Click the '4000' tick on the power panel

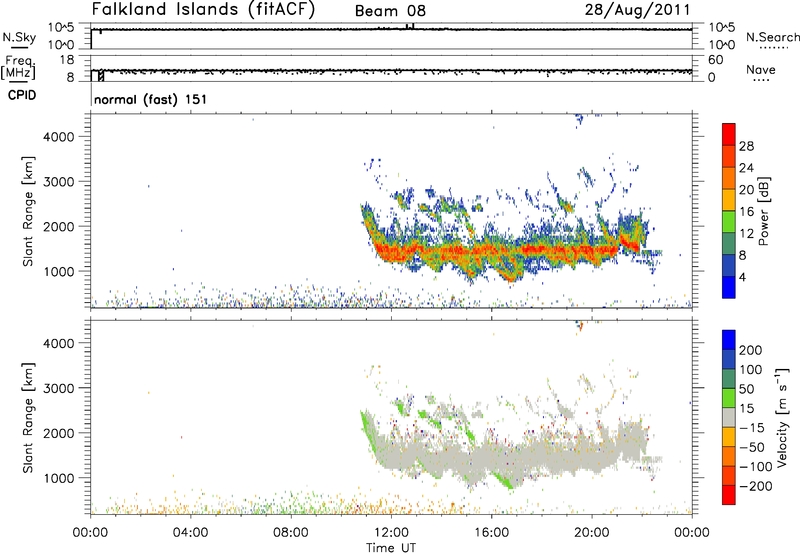59,137
